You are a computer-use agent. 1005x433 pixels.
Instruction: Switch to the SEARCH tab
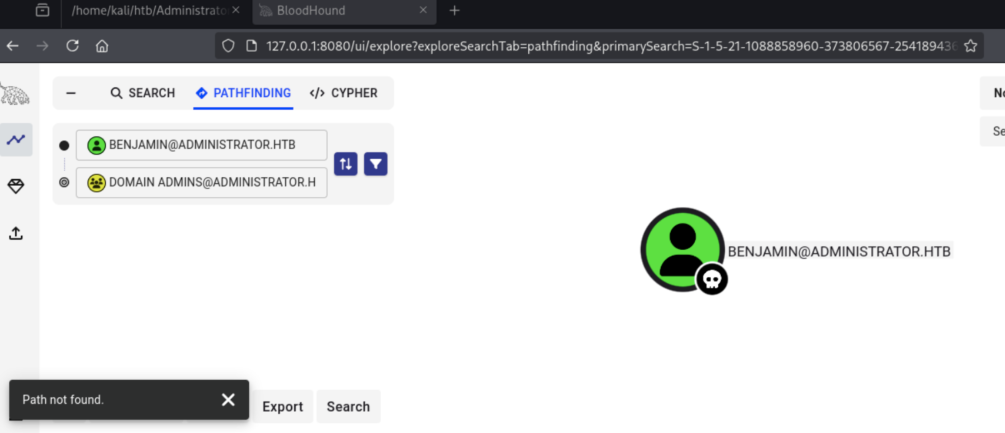click(x=142, y=93)
